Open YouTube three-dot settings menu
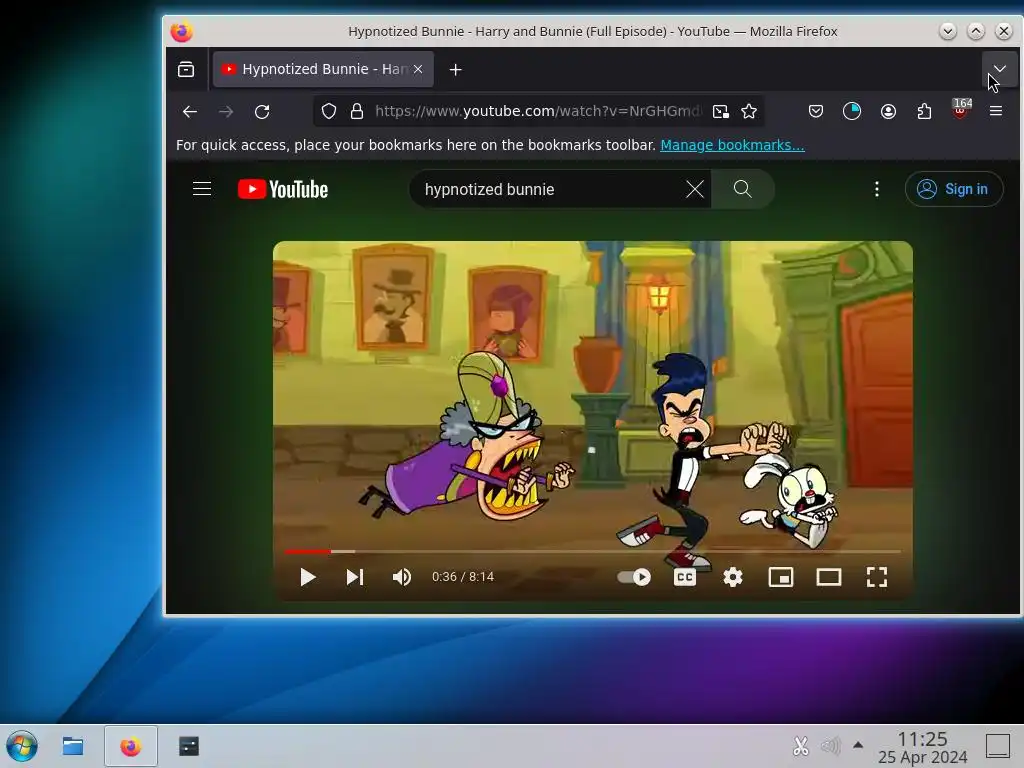 (x=876, y=189)
